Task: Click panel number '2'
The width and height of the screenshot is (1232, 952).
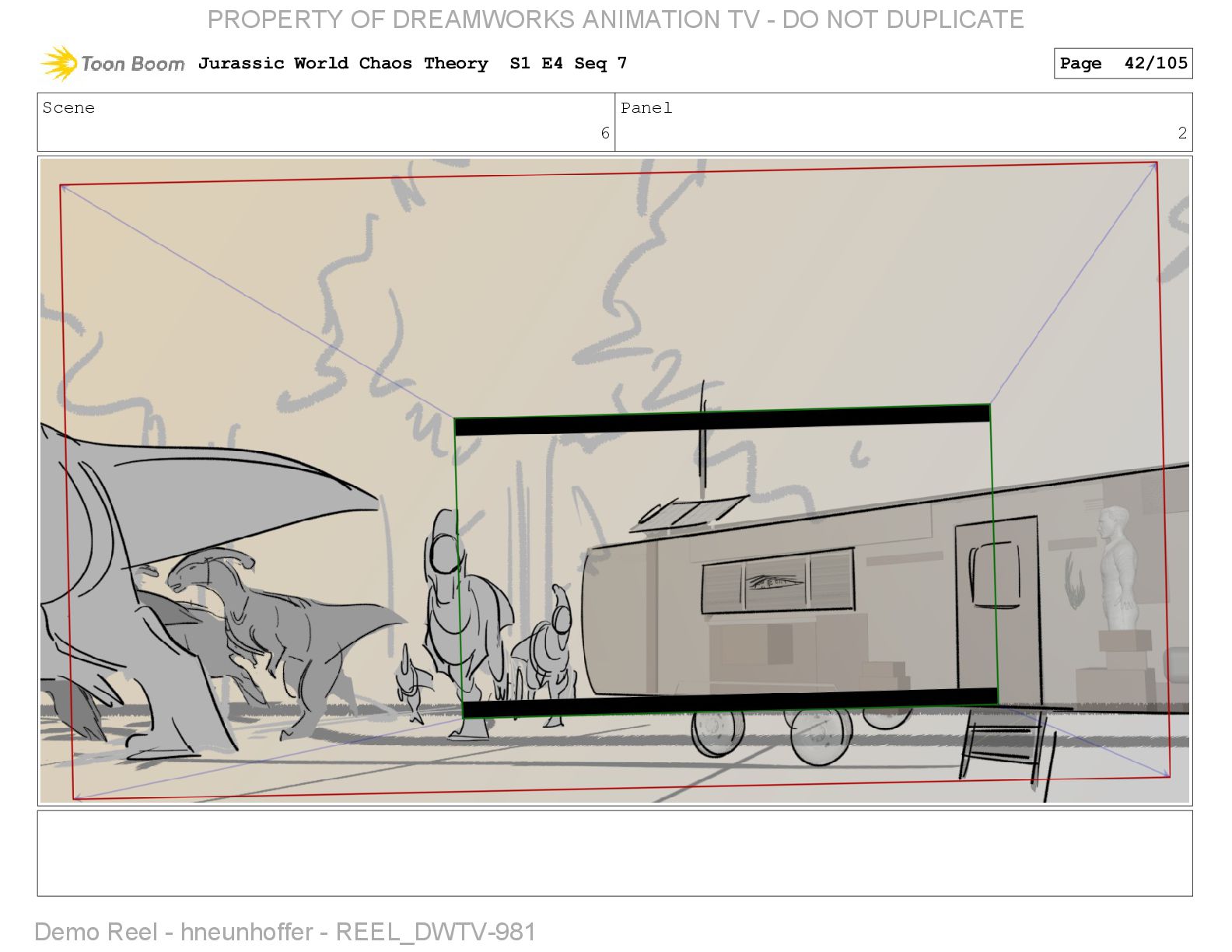Action: [1182, 133]
